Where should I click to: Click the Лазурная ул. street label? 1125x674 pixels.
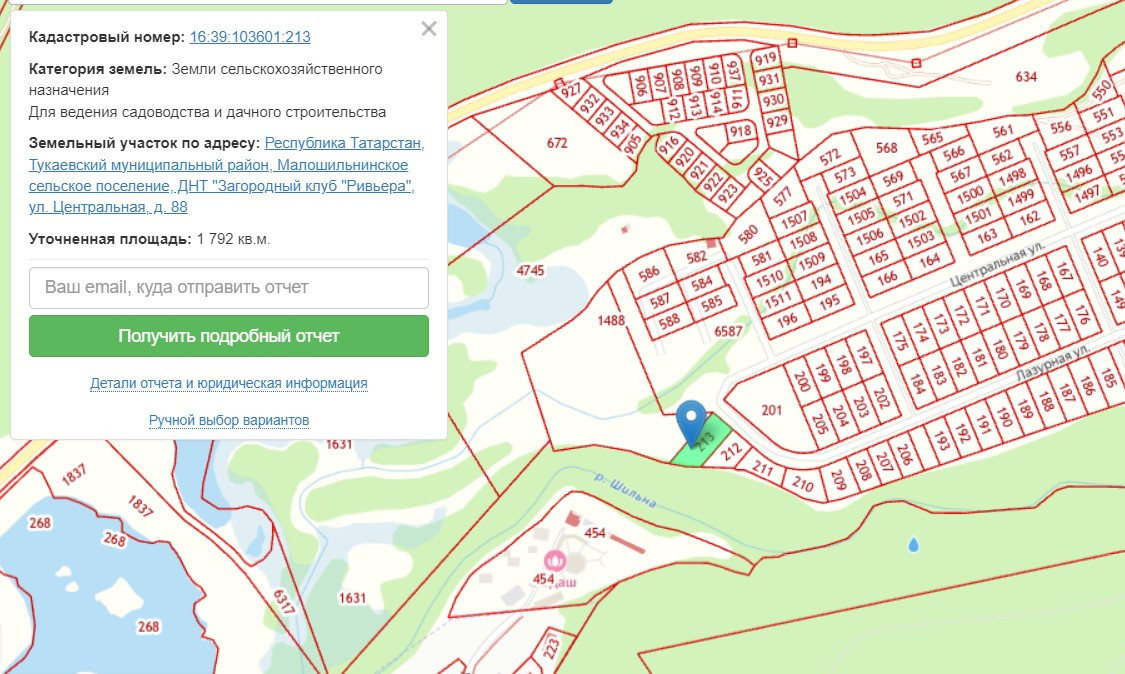1053,362
